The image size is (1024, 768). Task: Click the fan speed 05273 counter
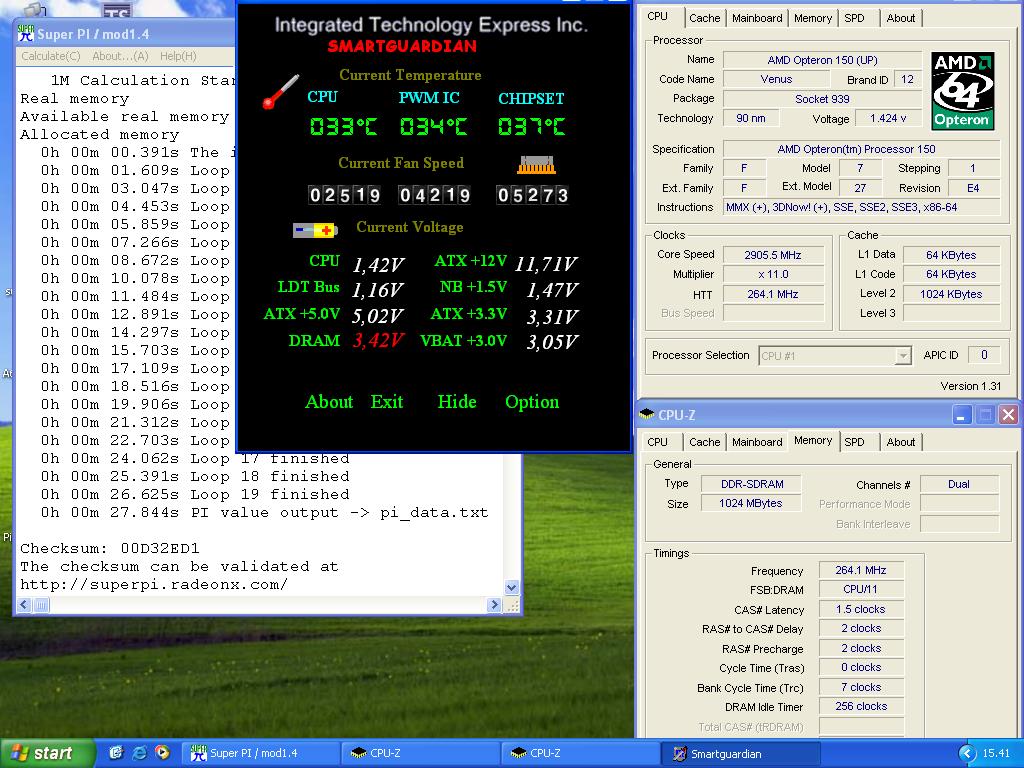tap(532, 195)
